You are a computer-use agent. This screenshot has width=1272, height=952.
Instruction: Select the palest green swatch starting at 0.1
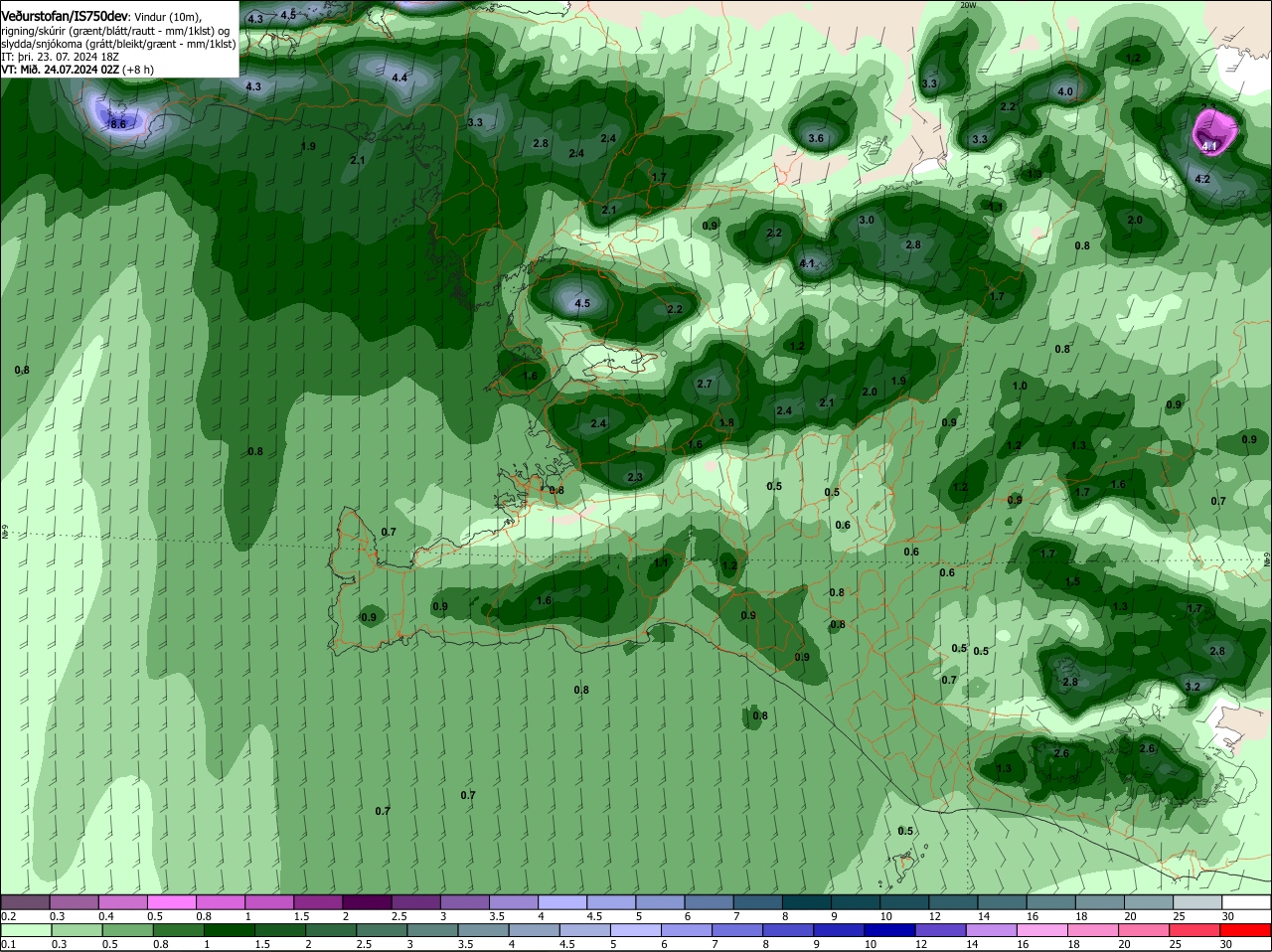[x=25, y=930]
